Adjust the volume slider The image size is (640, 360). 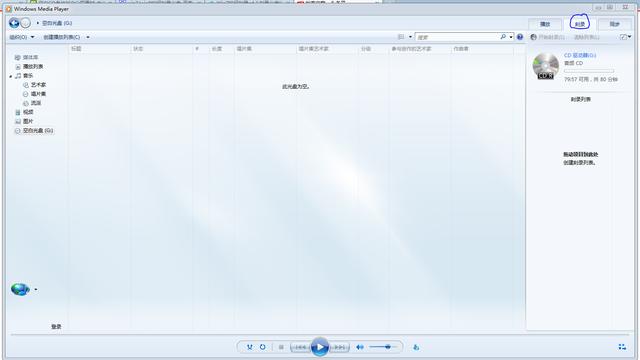coord(383,347)
